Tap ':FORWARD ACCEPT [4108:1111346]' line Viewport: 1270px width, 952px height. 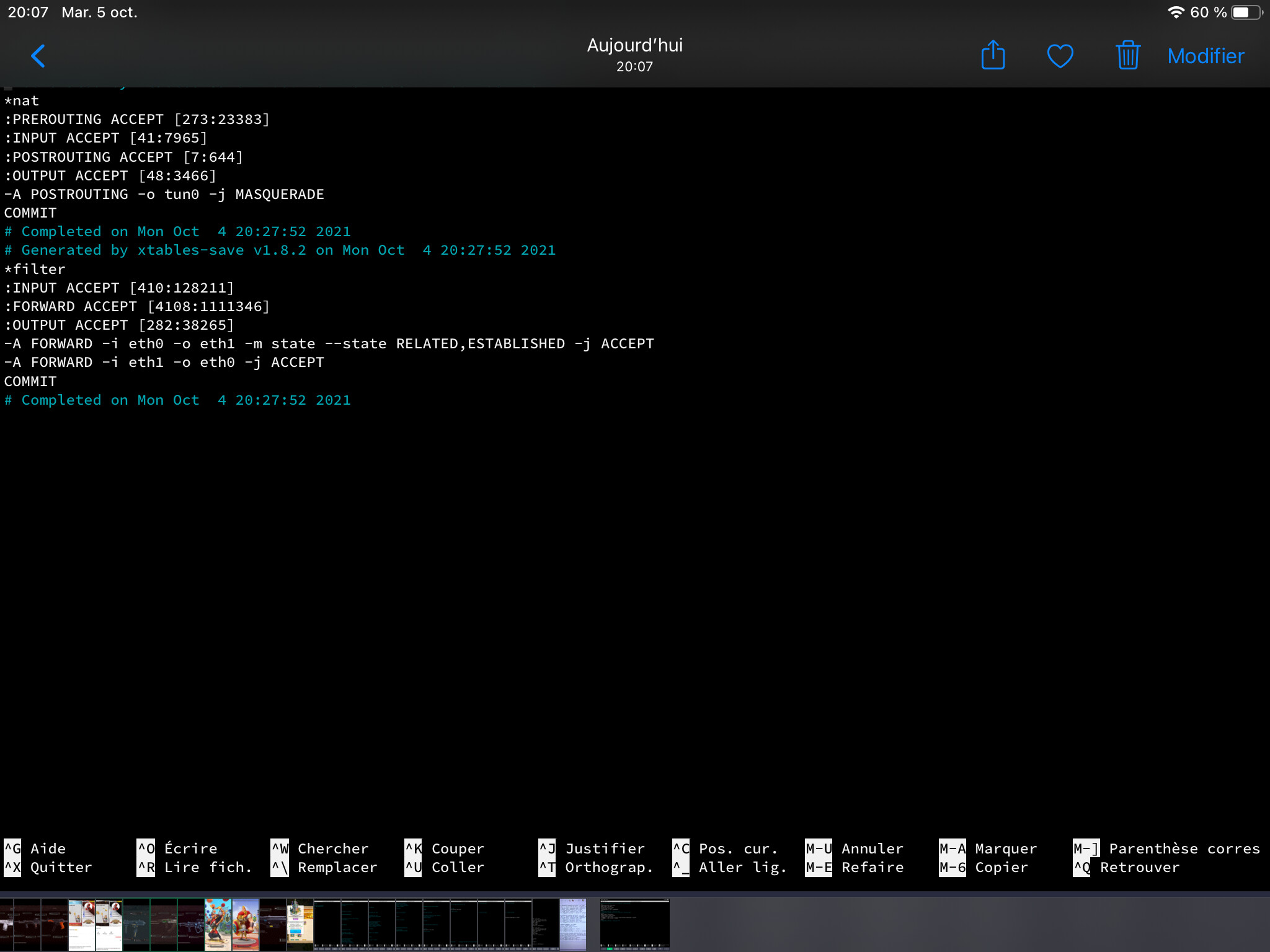click(x=137, y=306)
